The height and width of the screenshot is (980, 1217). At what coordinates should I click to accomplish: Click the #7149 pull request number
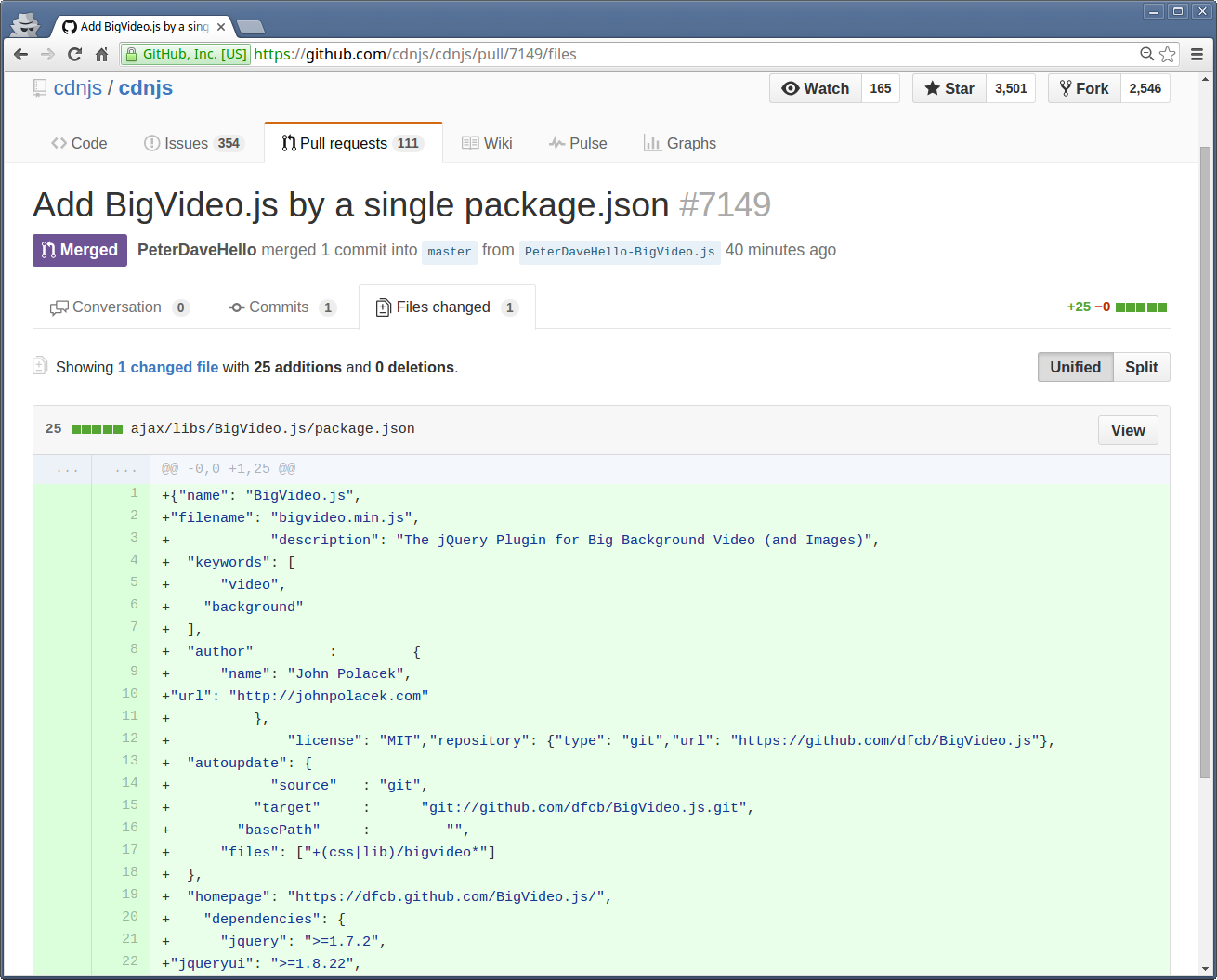725,205
